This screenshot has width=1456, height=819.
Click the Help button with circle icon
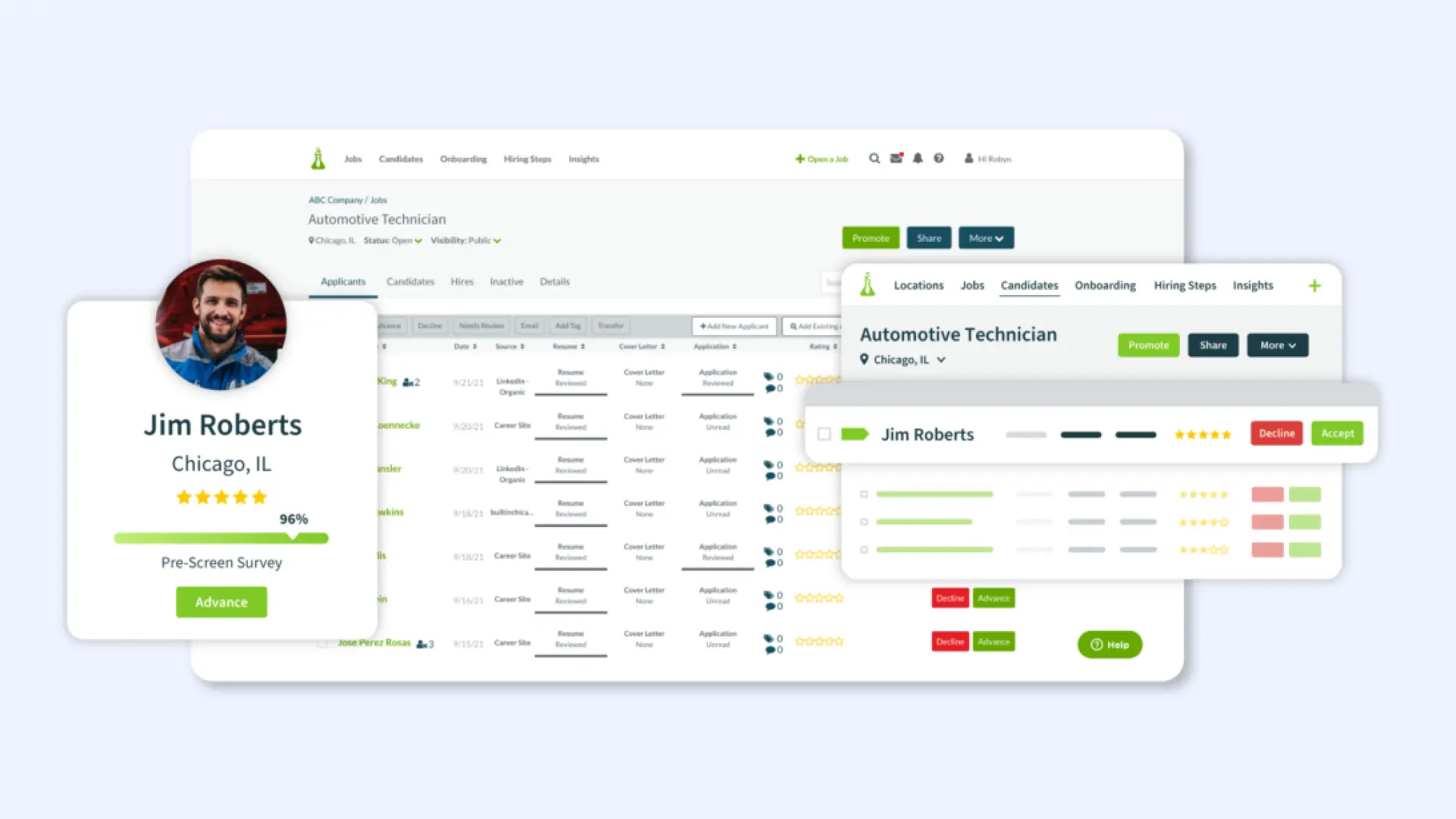[1109, 644]
